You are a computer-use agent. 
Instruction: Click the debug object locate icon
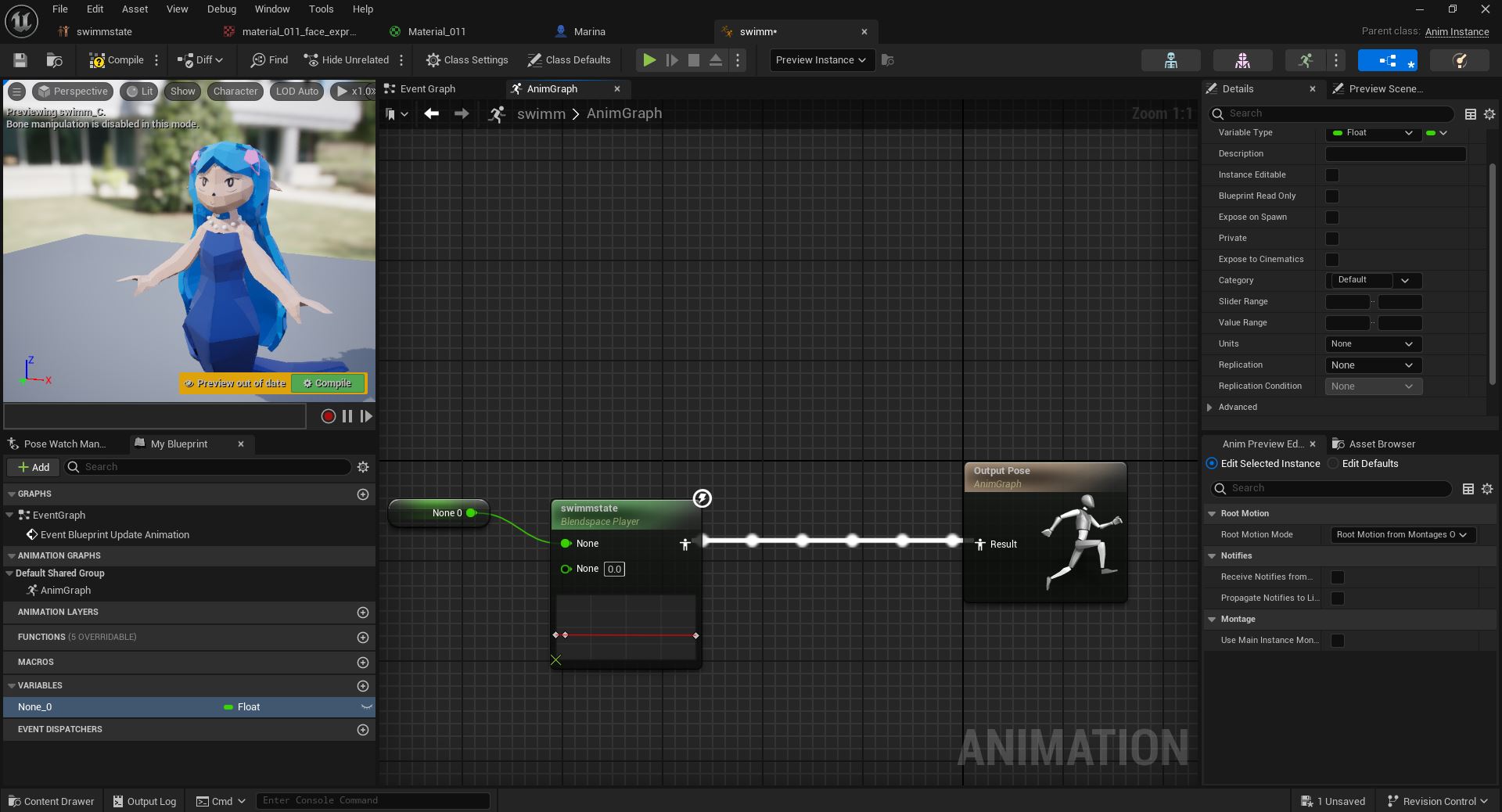888,60
